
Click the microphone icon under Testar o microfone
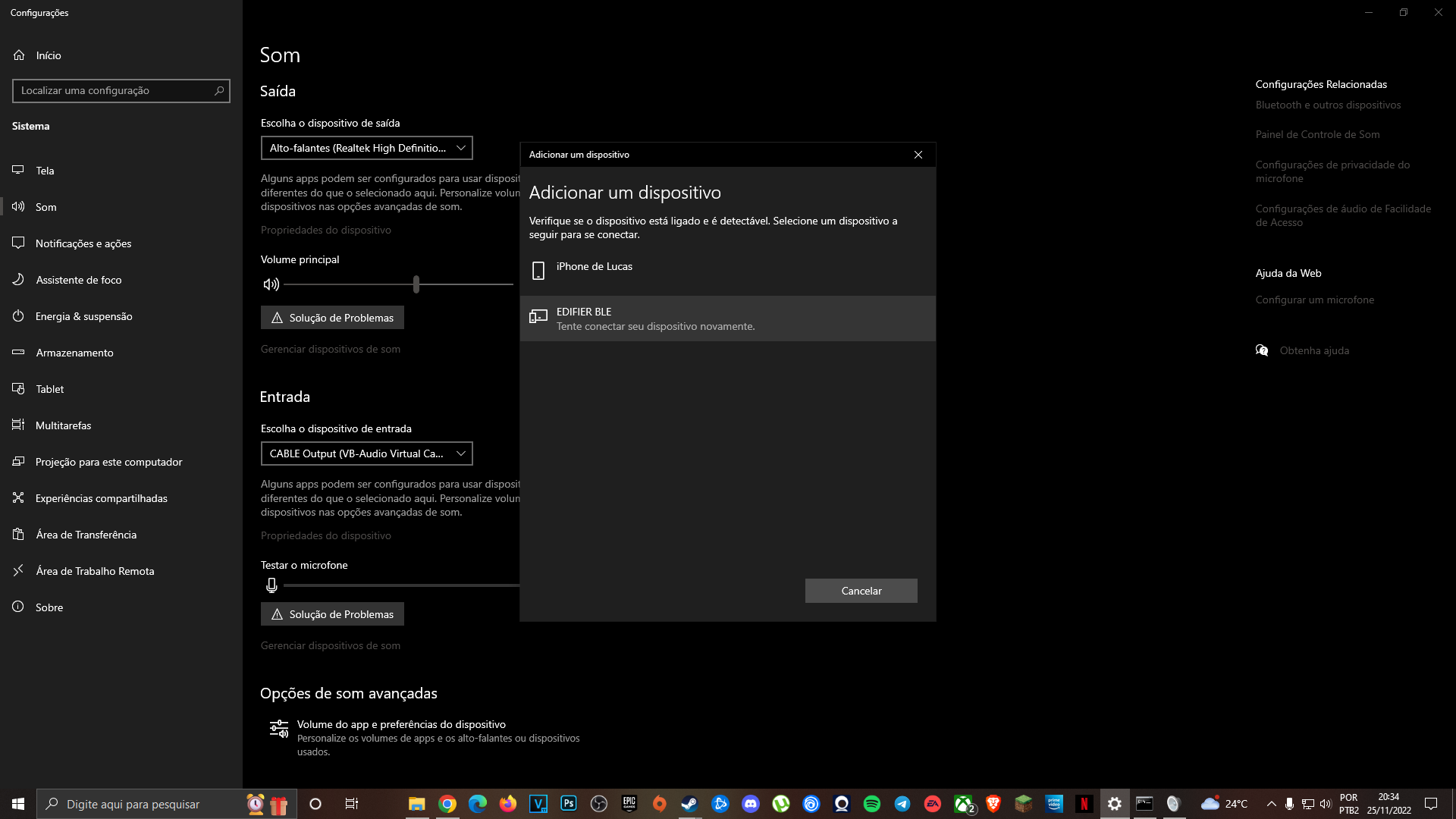click(271, 585)
